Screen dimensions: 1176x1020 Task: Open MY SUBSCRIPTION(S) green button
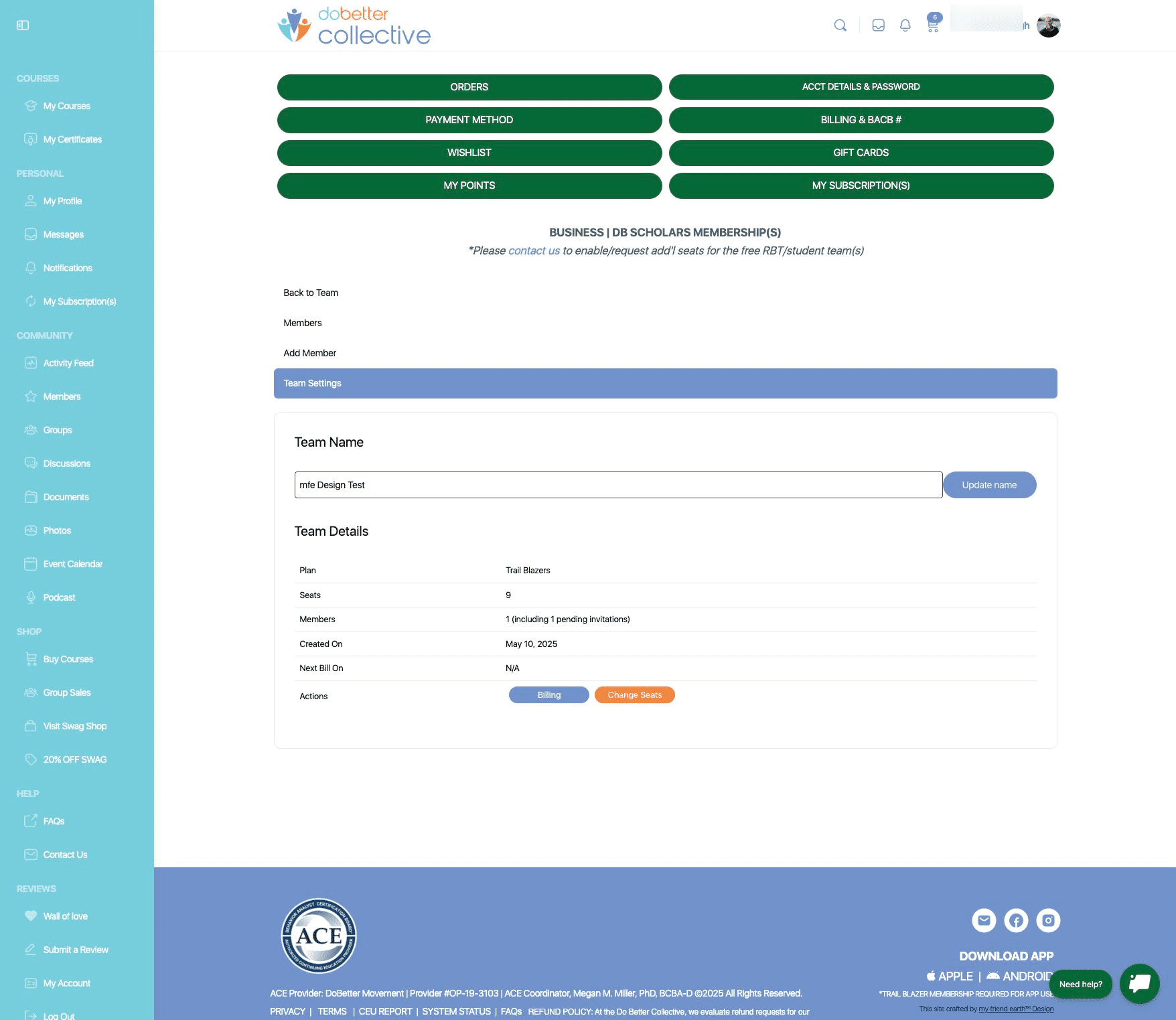pyautogui.click(x=861, y=186)
